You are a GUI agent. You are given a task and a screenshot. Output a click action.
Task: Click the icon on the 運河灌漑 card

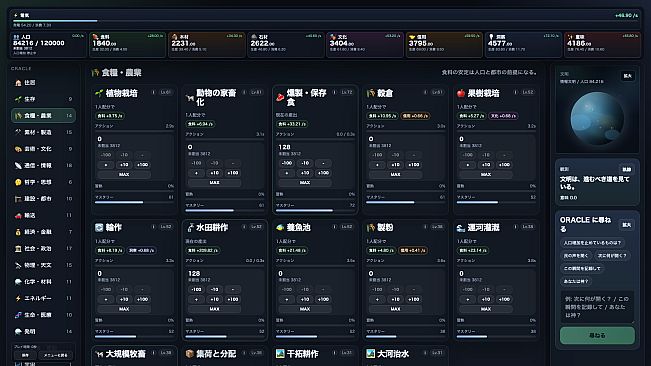coord(461,227)
